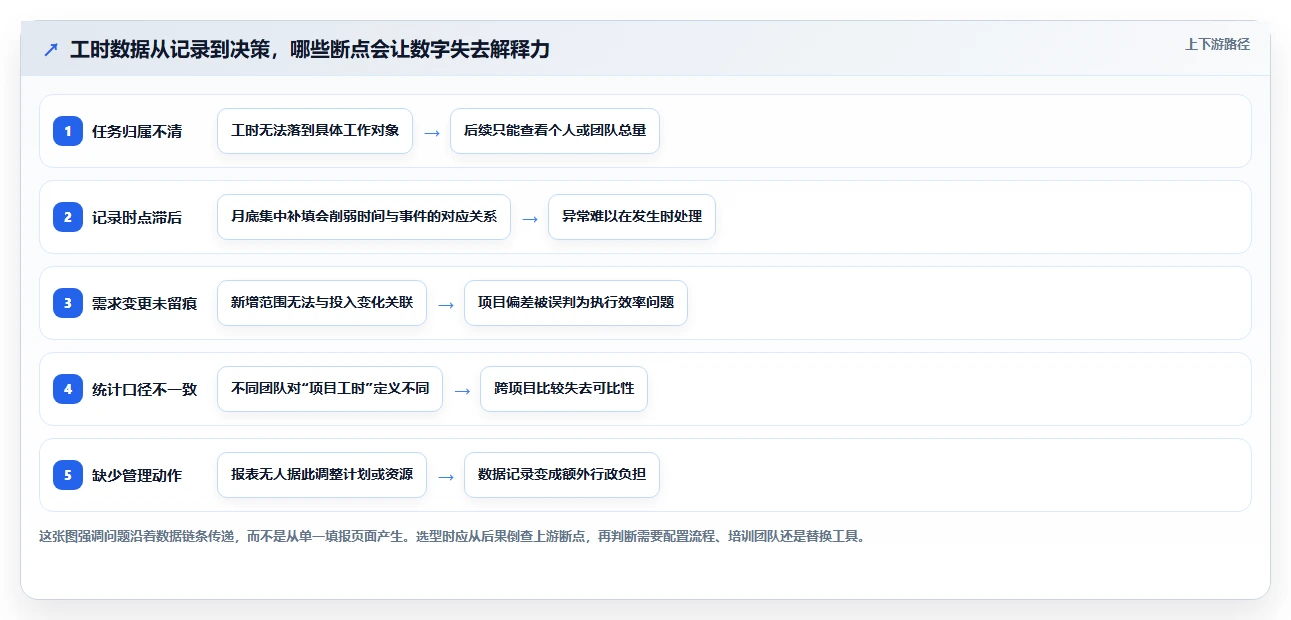Click the arrow before 数据记录变成额外行政负担
Viewport: 1291px width, 620px height.
click(x=446, y=476)
